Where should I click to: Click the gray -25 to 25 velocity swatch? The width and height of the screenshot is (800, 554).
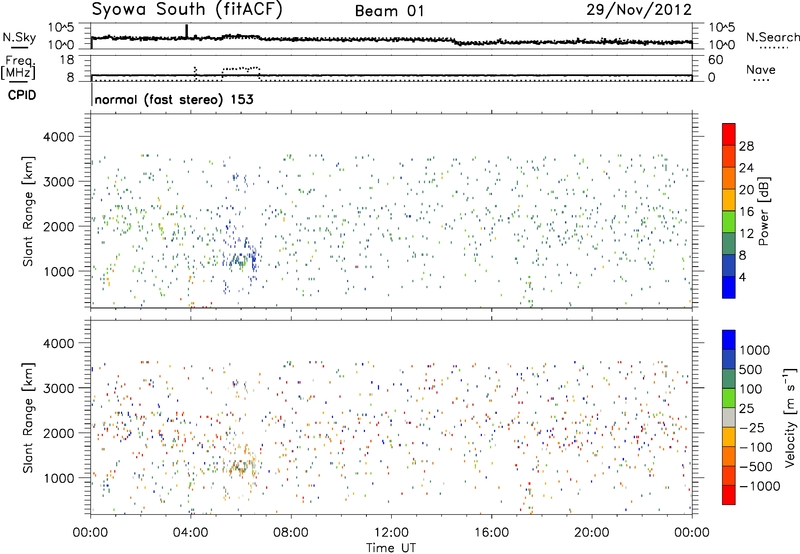point(729,418)
